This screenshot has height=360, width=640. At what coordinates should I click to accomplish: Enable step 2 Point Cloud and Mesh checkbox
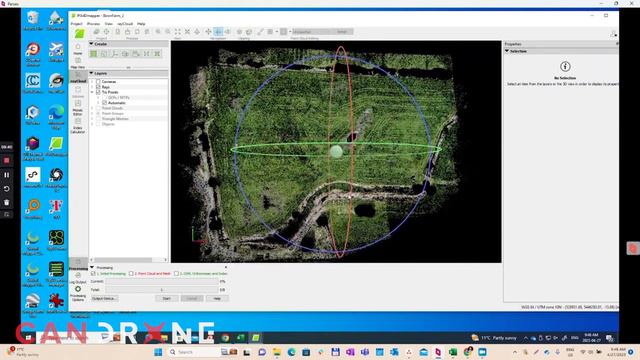pyautogui.click(x=131, y=273)
